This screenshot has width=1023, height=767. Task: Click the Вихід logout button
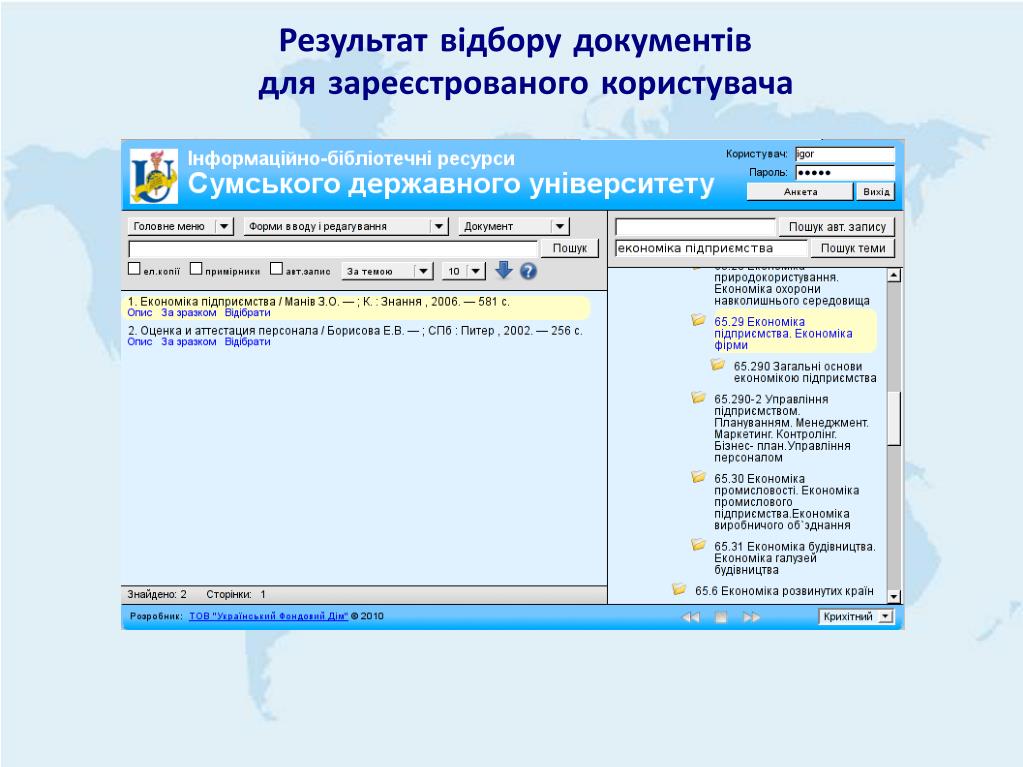coord(876,192)
